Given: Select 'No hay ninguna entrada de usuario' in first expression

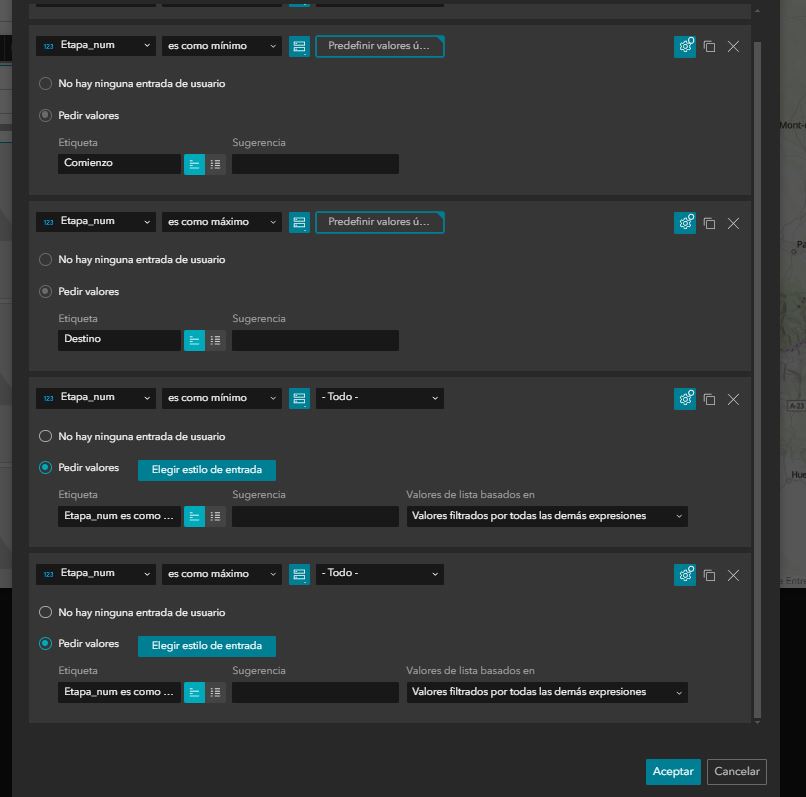Looking at the screenshot, I should click(x=45, y=84).
